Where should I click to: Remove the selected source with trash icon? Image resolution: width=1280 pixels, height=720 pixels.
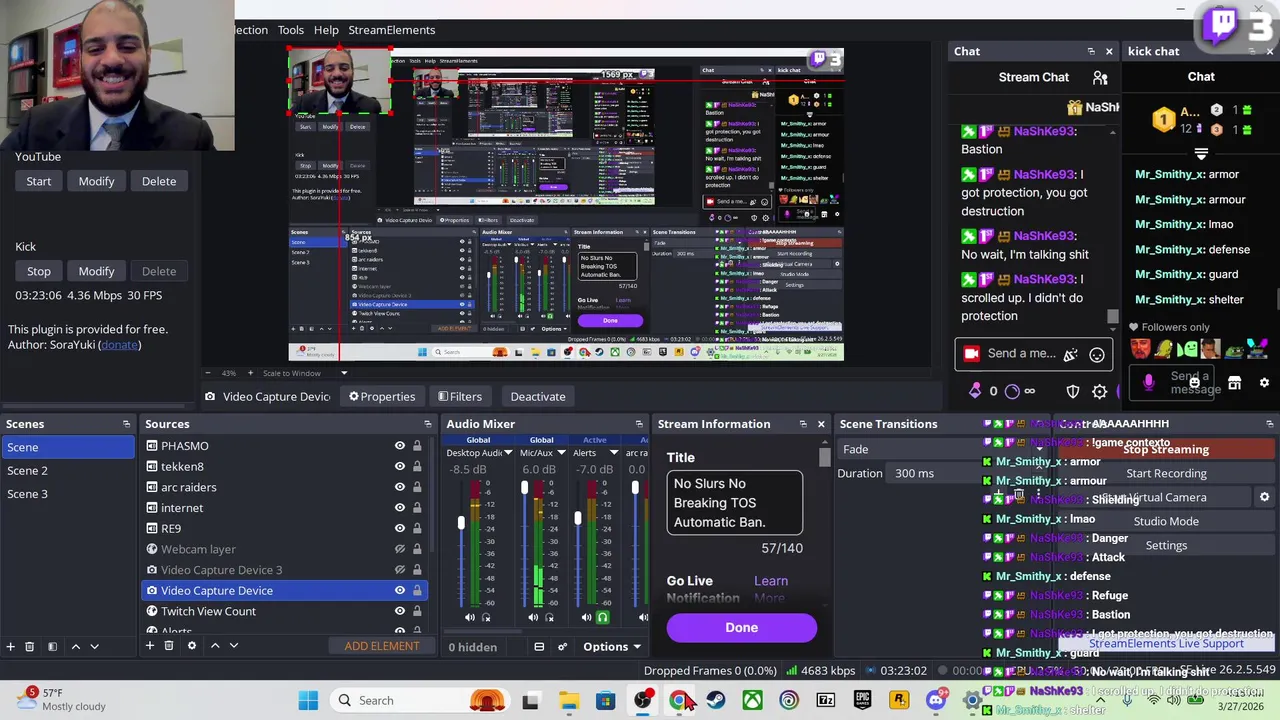click(x=168, y=646)
